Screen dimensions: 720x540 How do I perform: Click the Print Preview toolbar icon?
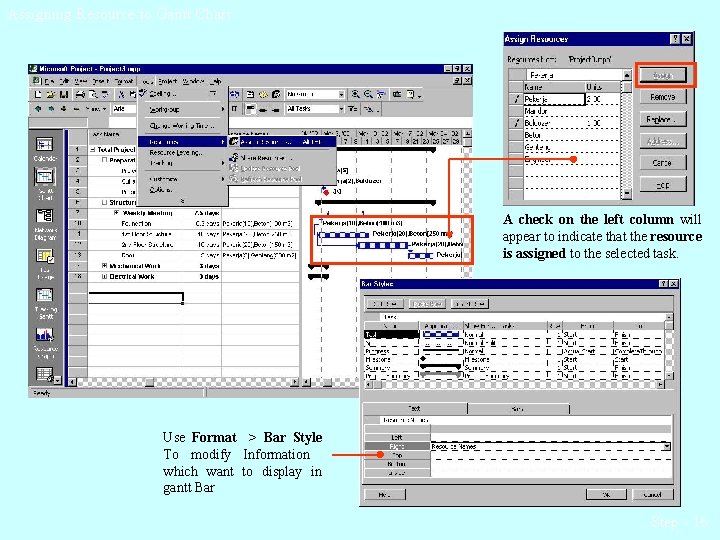click(93, 94)
